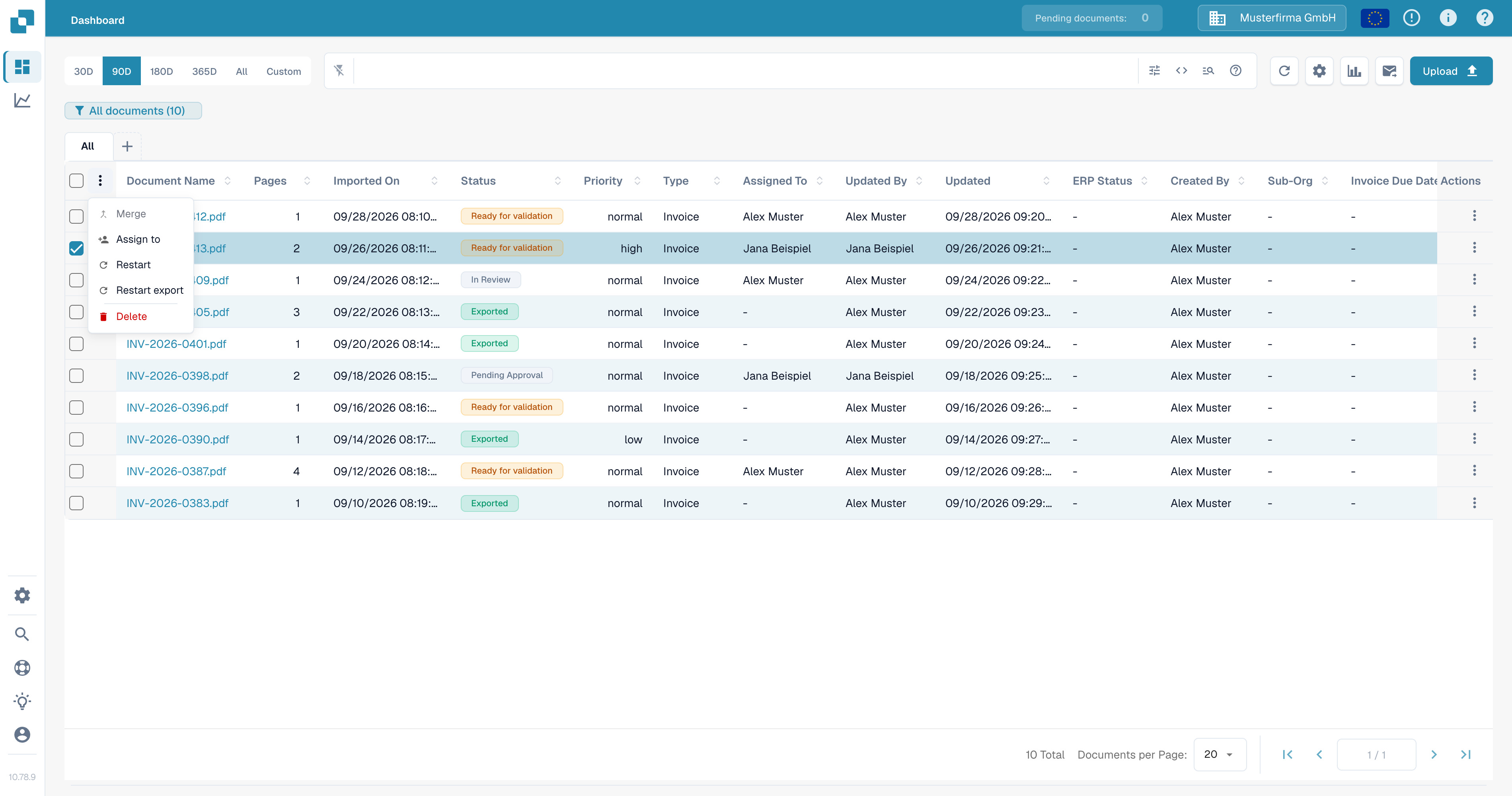Open the statistics bar chart icon
Image resolution: width=1512 pixels, height=796 pixels.
(x=1354, y=71)
